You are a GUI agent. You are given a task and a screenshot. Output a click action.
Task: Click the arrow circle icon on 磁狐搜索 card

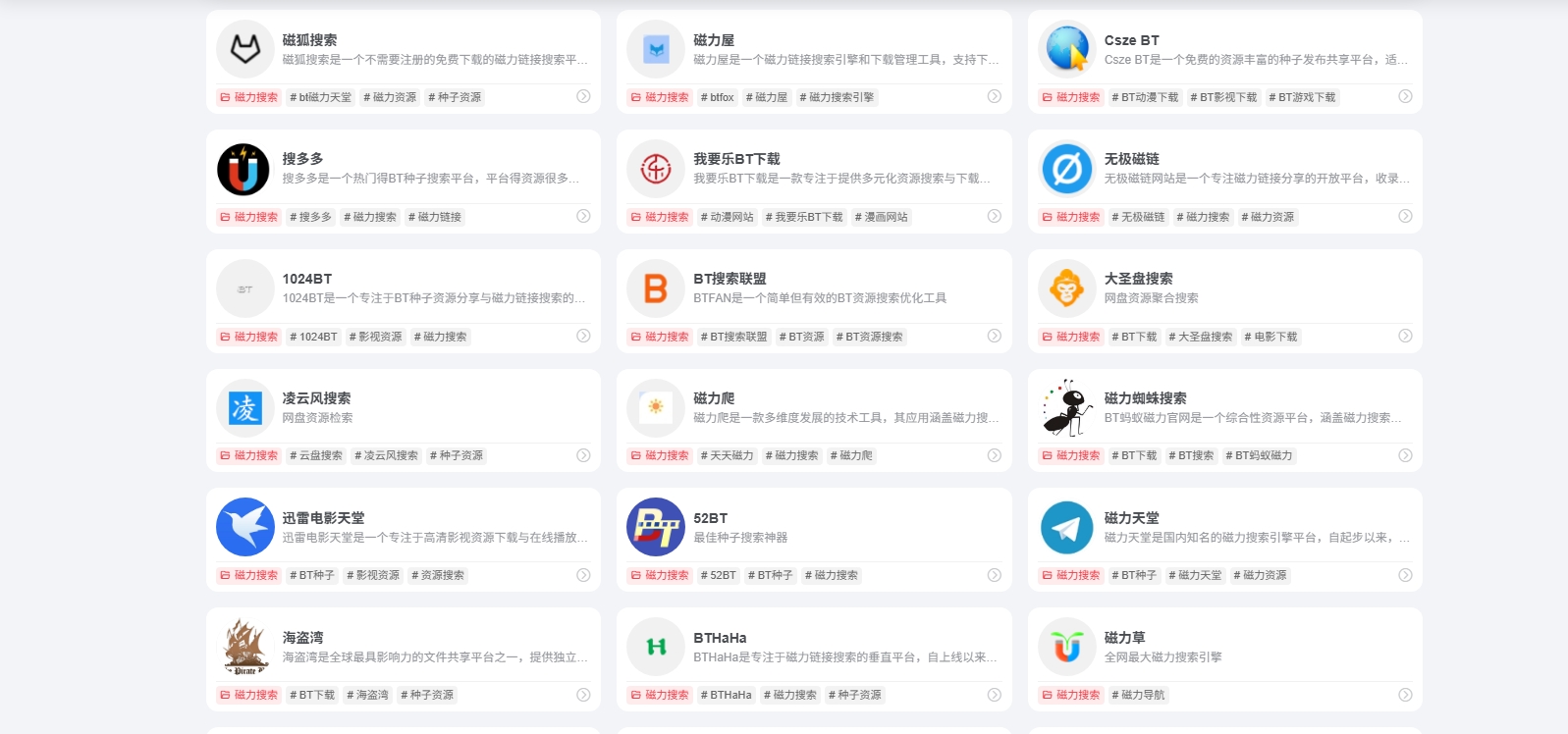tap(583, 96)
